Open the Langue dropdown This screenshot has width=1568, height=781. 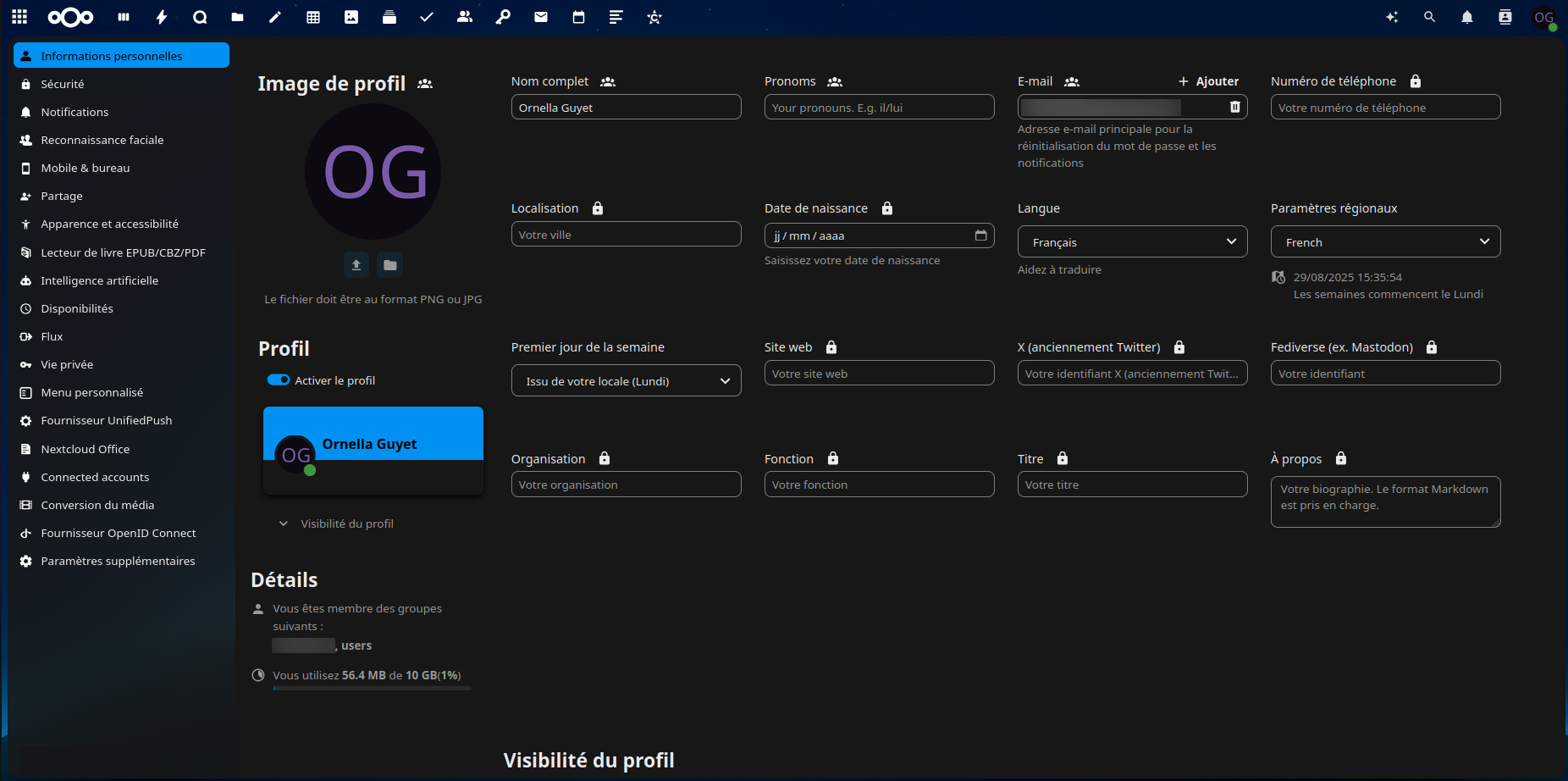pyautogui.click(x=1132, y=241)
